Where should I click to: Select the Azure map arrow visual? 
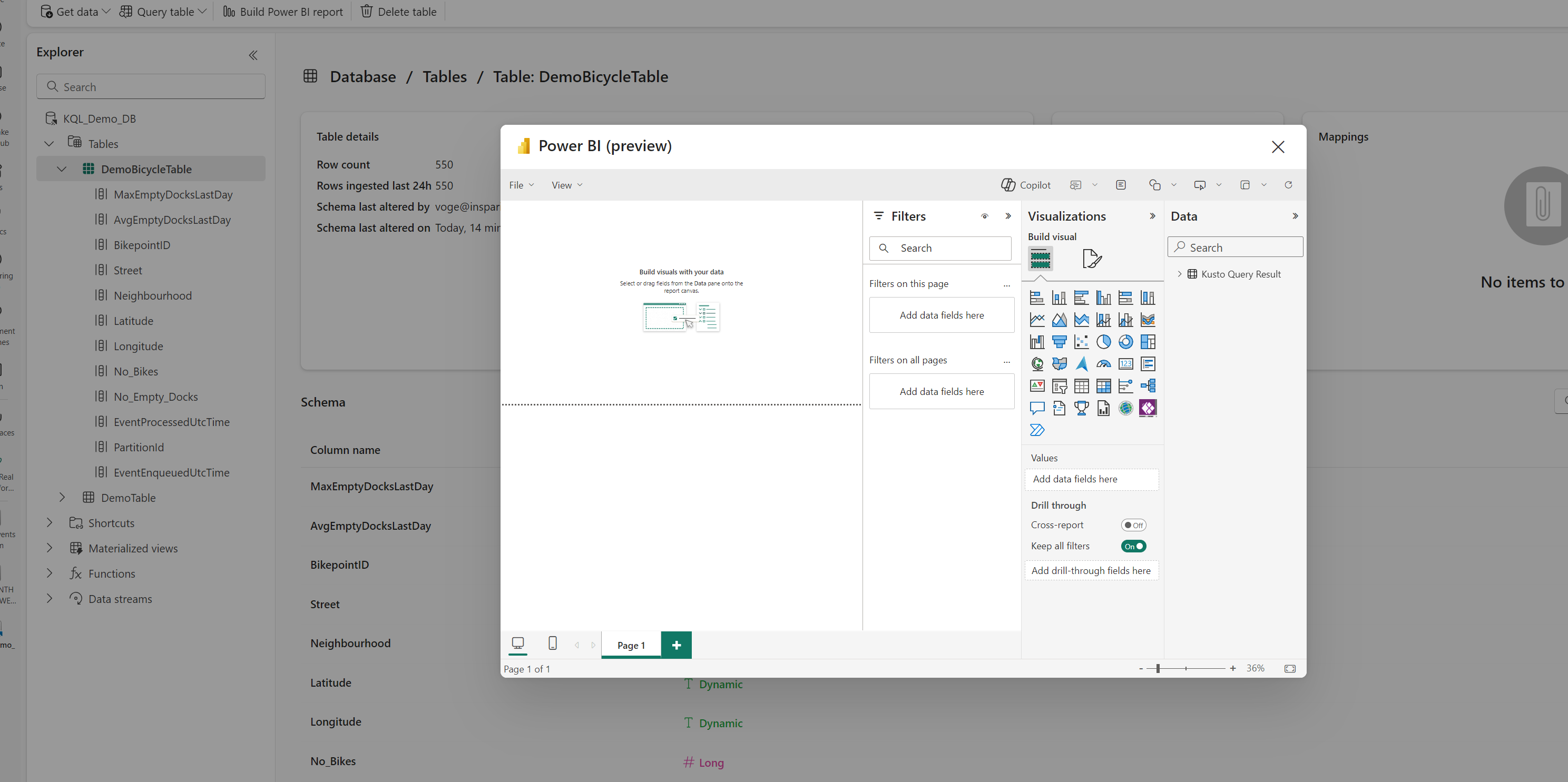(1081, 364)
